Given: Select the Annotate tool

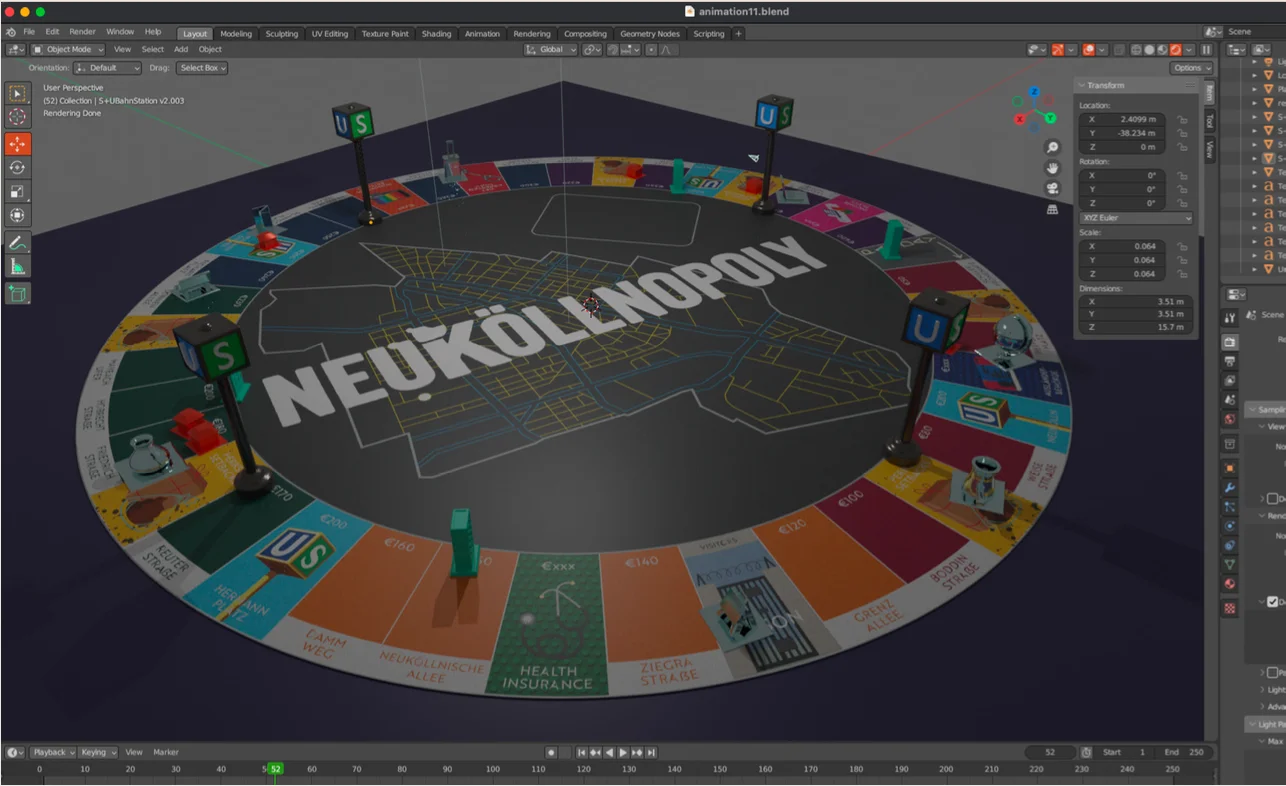Looking at the screenshot, I should [17, 243].
